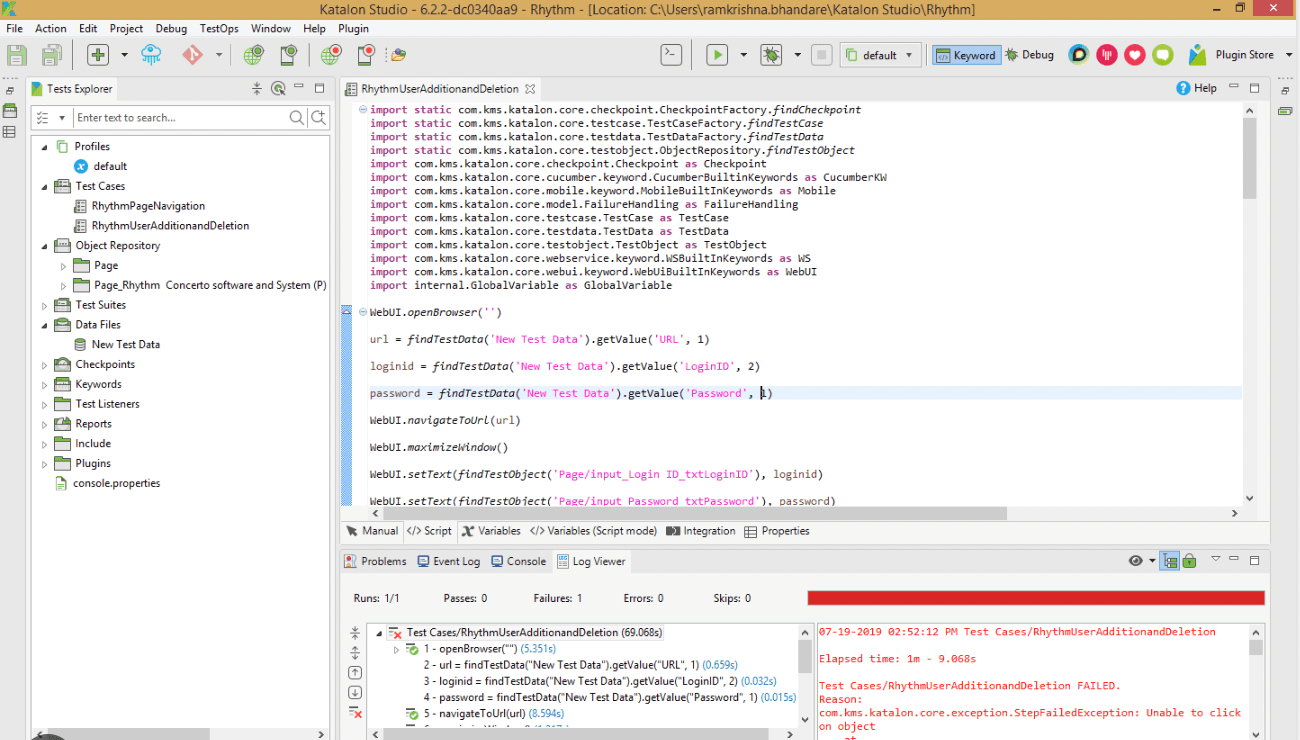
Task: Click the Save toolbar icon
Action: tap(17, 55)
